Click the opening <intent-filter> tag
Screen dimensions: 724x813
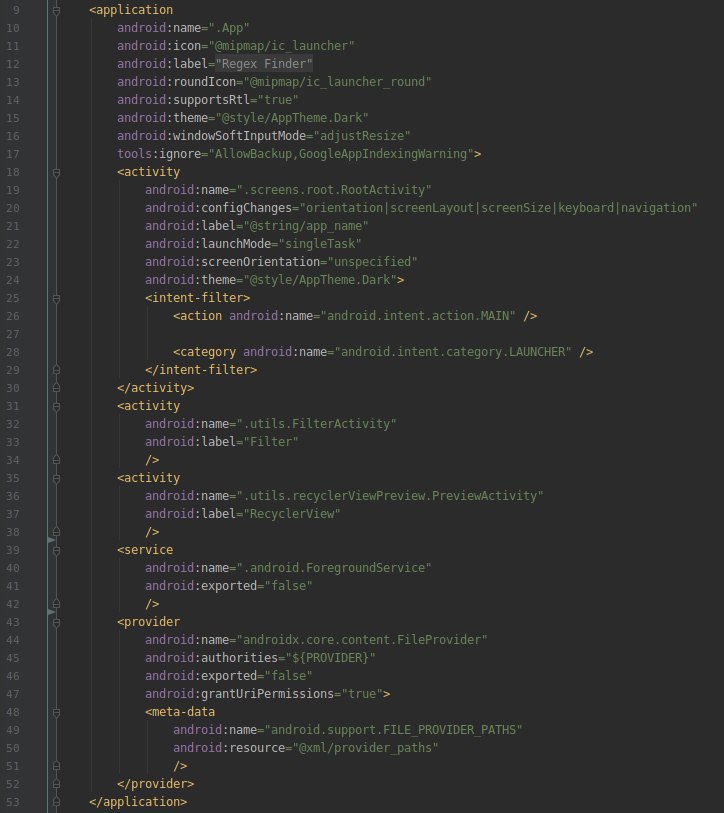click(198, 298)
